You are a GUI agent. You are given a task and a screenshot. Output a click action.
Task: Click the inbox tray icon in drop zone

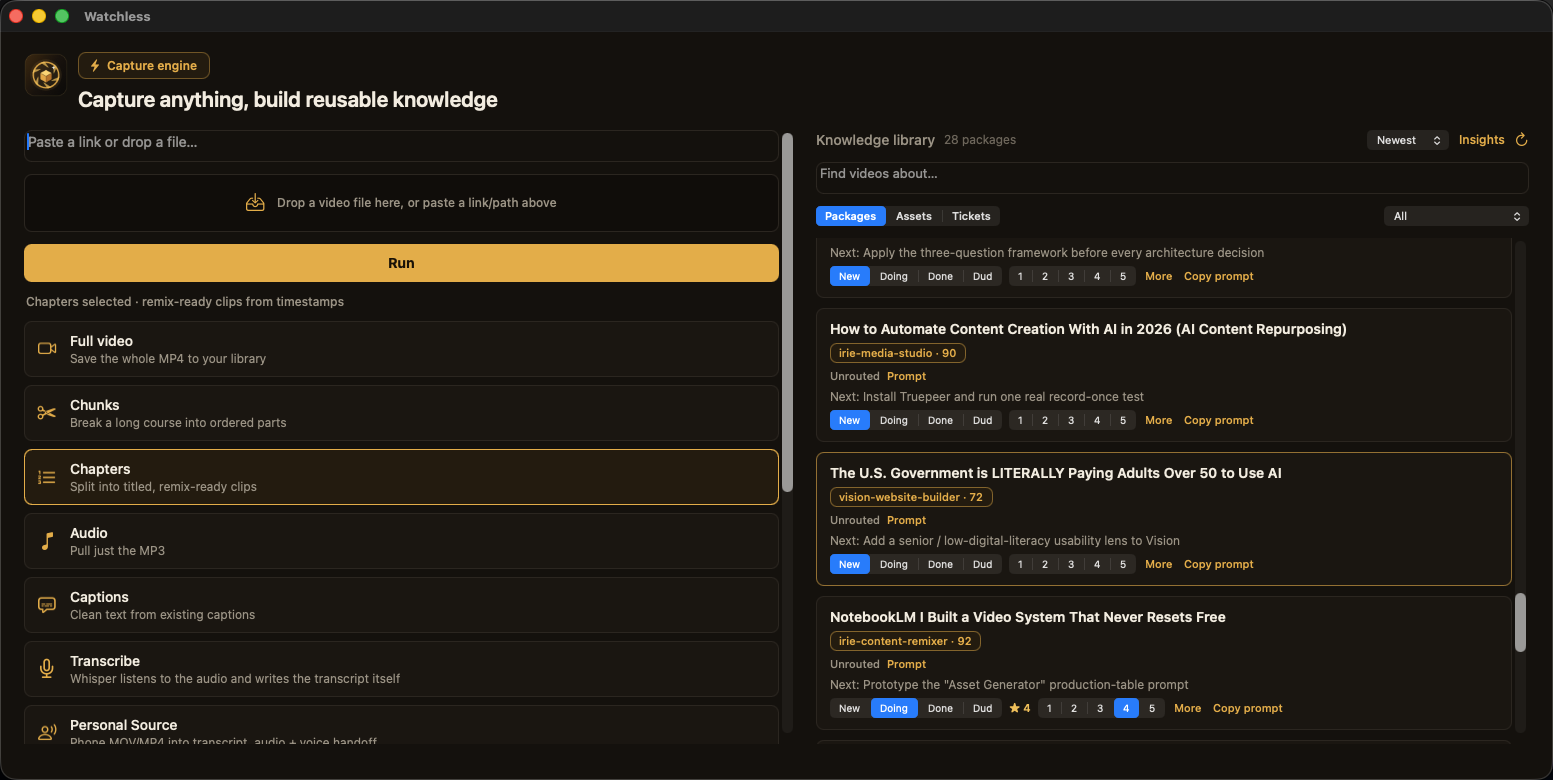pyautogui.click(x=255, y=203)
